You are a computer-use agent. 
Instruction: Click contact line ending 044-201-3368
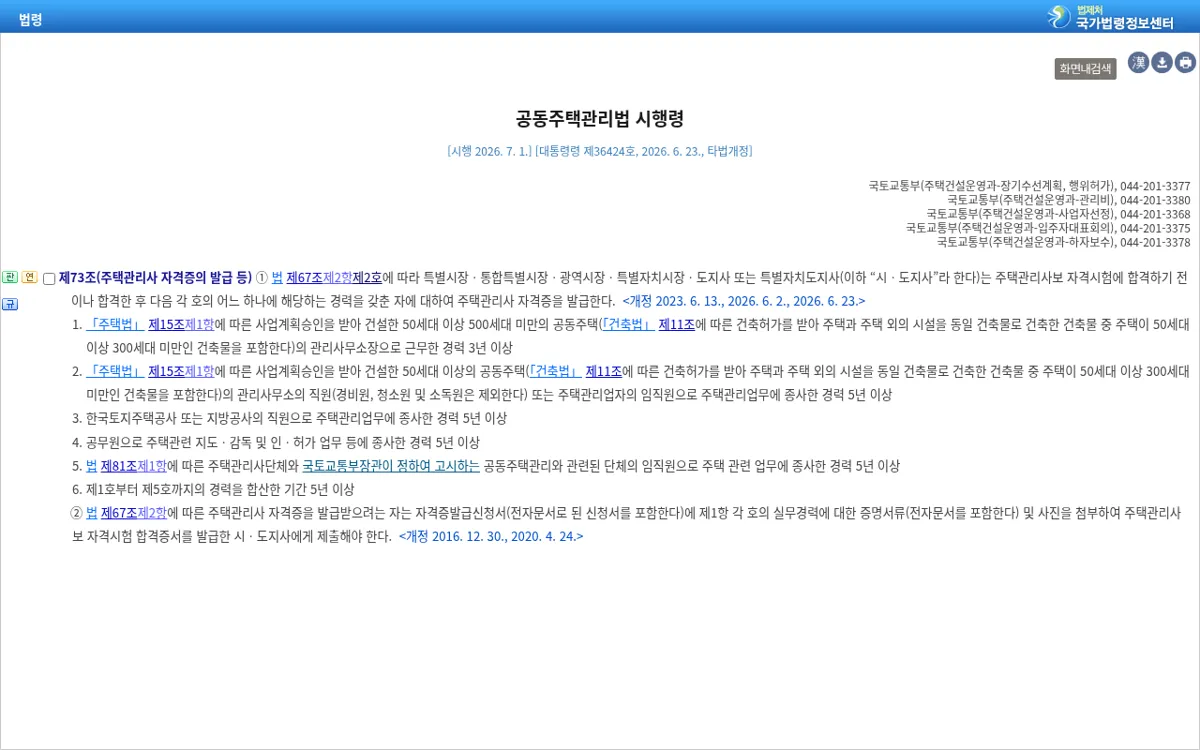(1058, 214)
